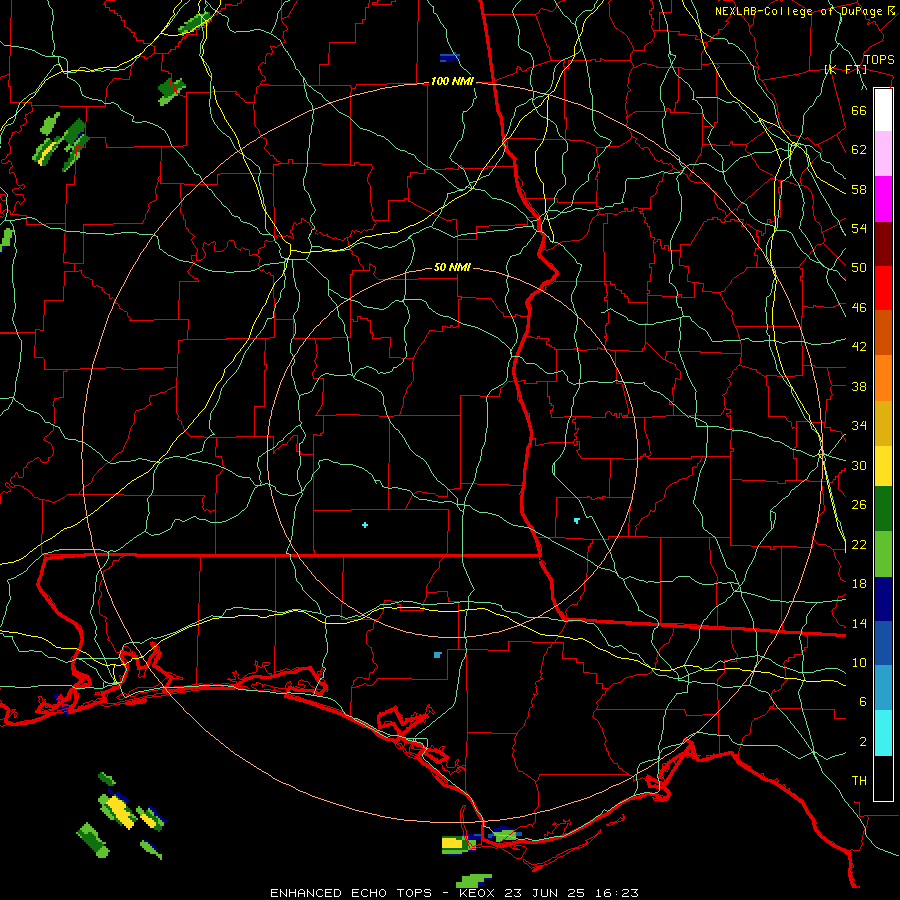The width and height of the screenshot is (900, 900).
Task: Click the small light blue echo near map center
Action: [x=437, y=655]
